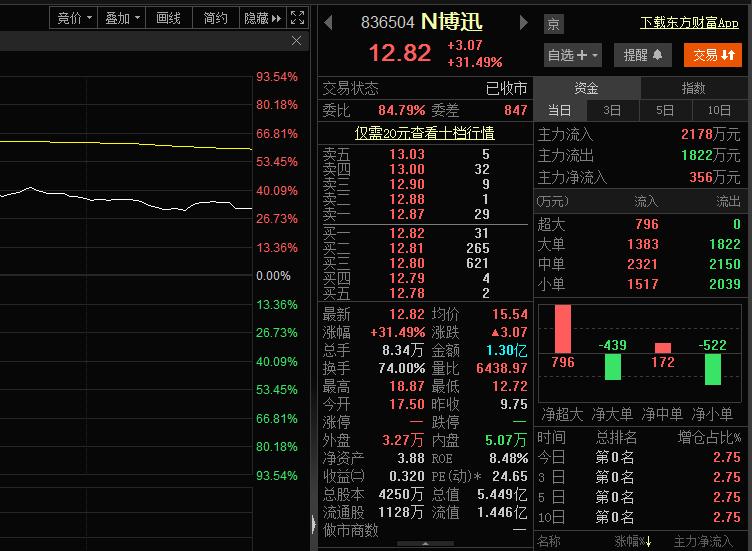Select the 3日 period tab

click(612, 111)
